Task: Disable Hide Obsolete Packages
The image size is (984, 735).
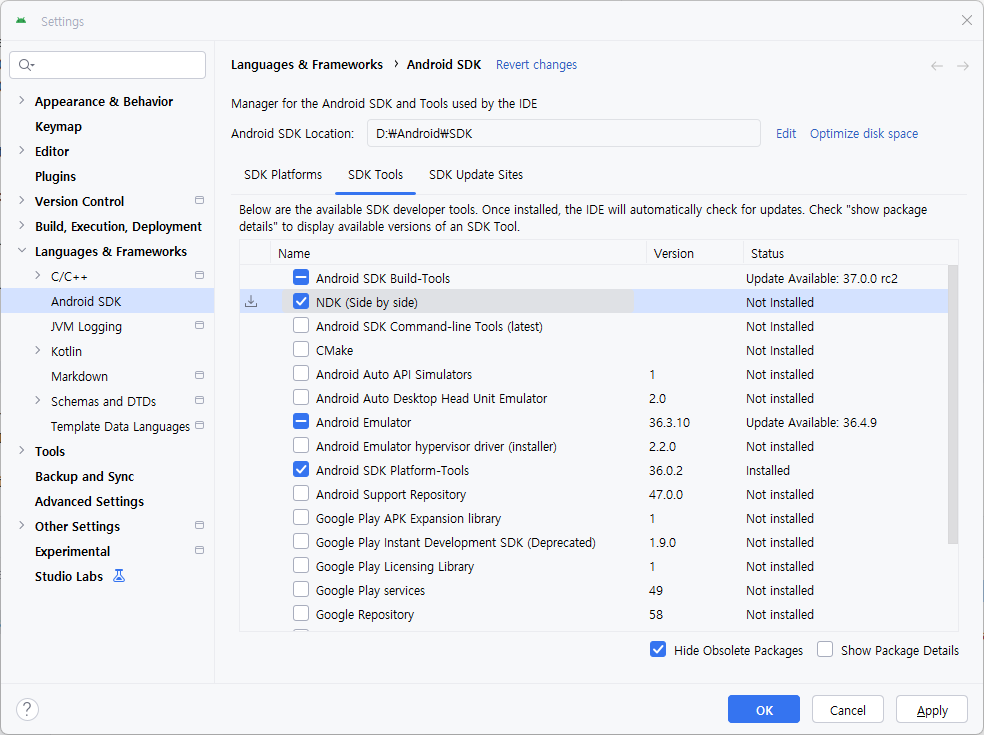Action: tap(658, 650)
